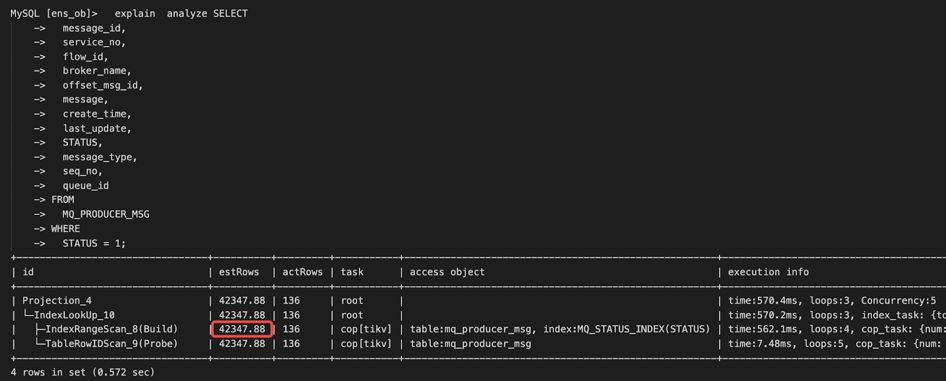Click the STATUS = 1; condition line
The height and width of the screenshot is (381, 946).
pyautogui.click(x=94, y=243)
